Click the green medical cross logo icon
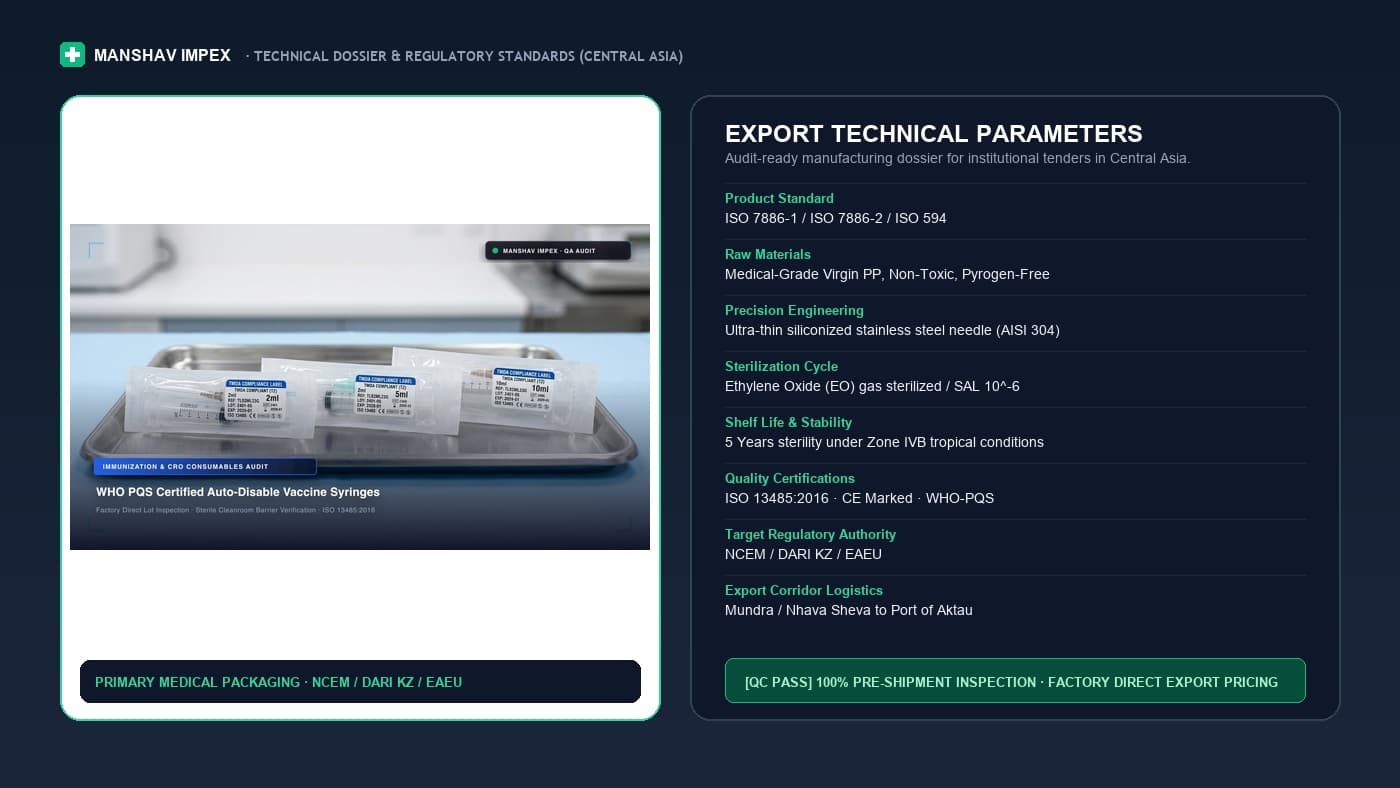The image size is (1400, 788). pyautogui.click(x=72, y=55)
